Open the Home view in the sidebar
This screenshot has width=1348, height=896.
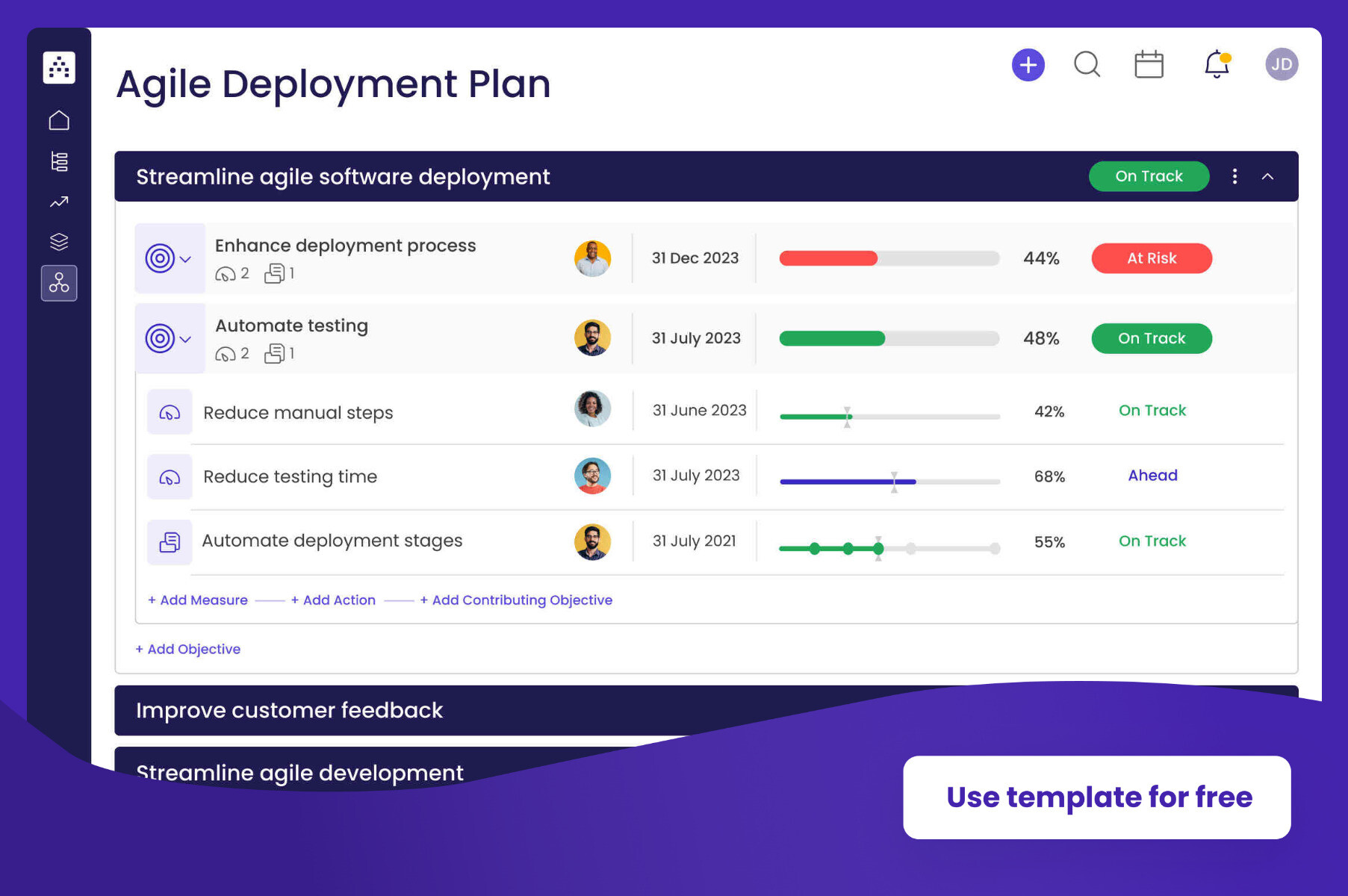(x=59, y=120)
